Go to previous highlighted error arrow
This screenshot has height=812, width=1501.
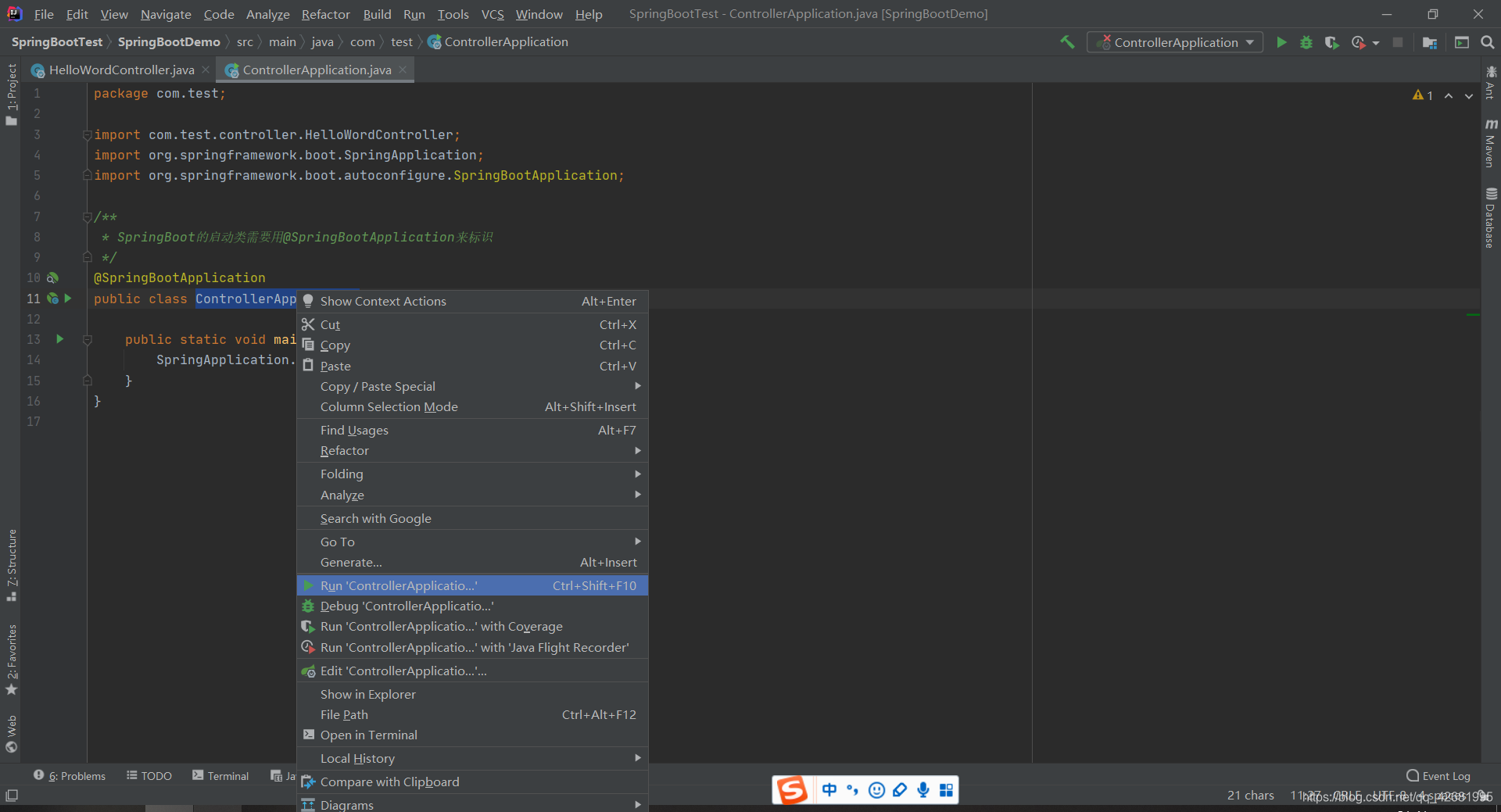tap(1449, 95)
